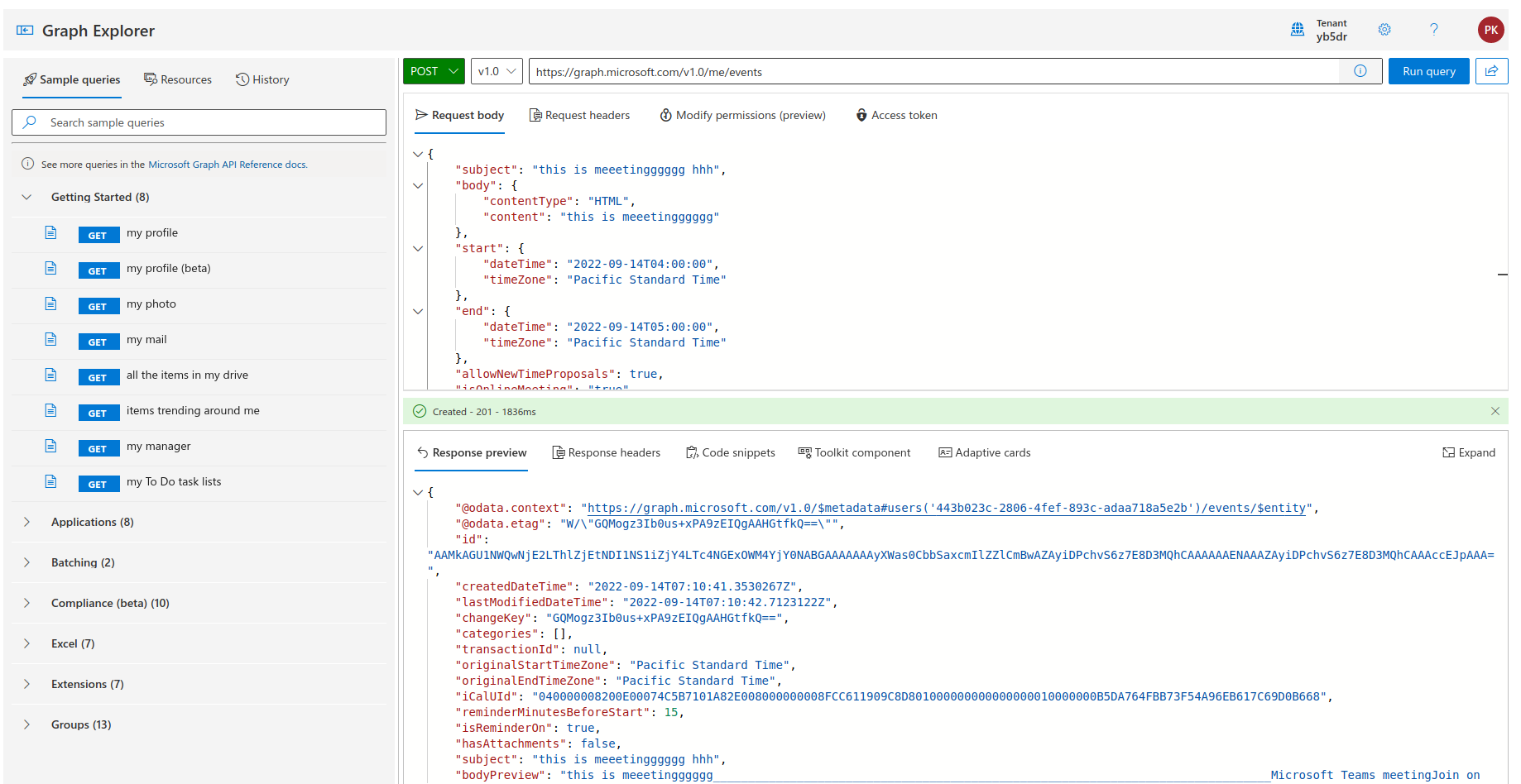Image resolution: width=1521 pixels, height=784 pixels.
Task: Select the Request body tab
Action: tap(459, 115)
